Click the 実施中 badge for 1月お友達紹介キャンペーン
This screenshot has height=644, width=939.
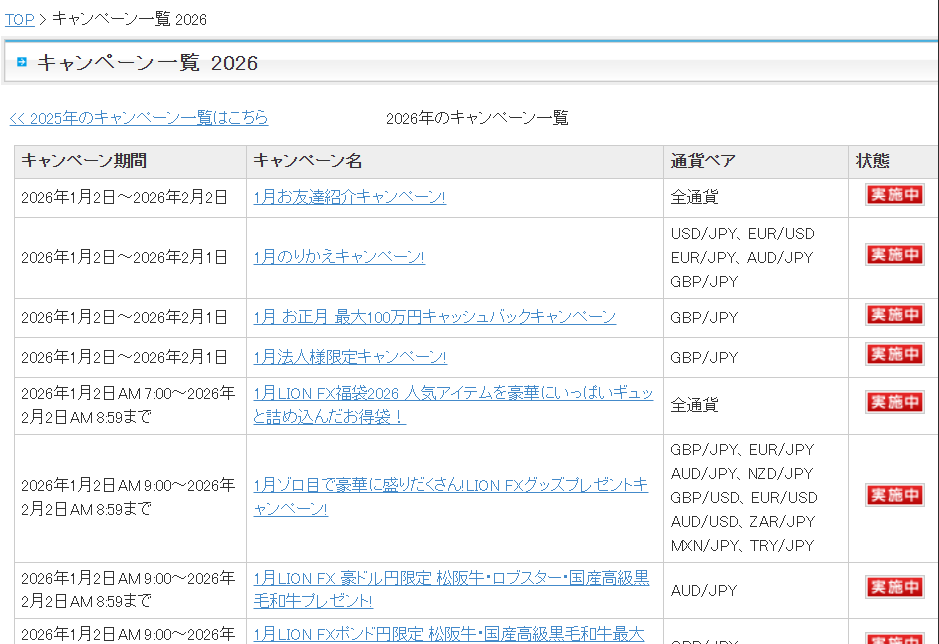[x=894, y=195]
